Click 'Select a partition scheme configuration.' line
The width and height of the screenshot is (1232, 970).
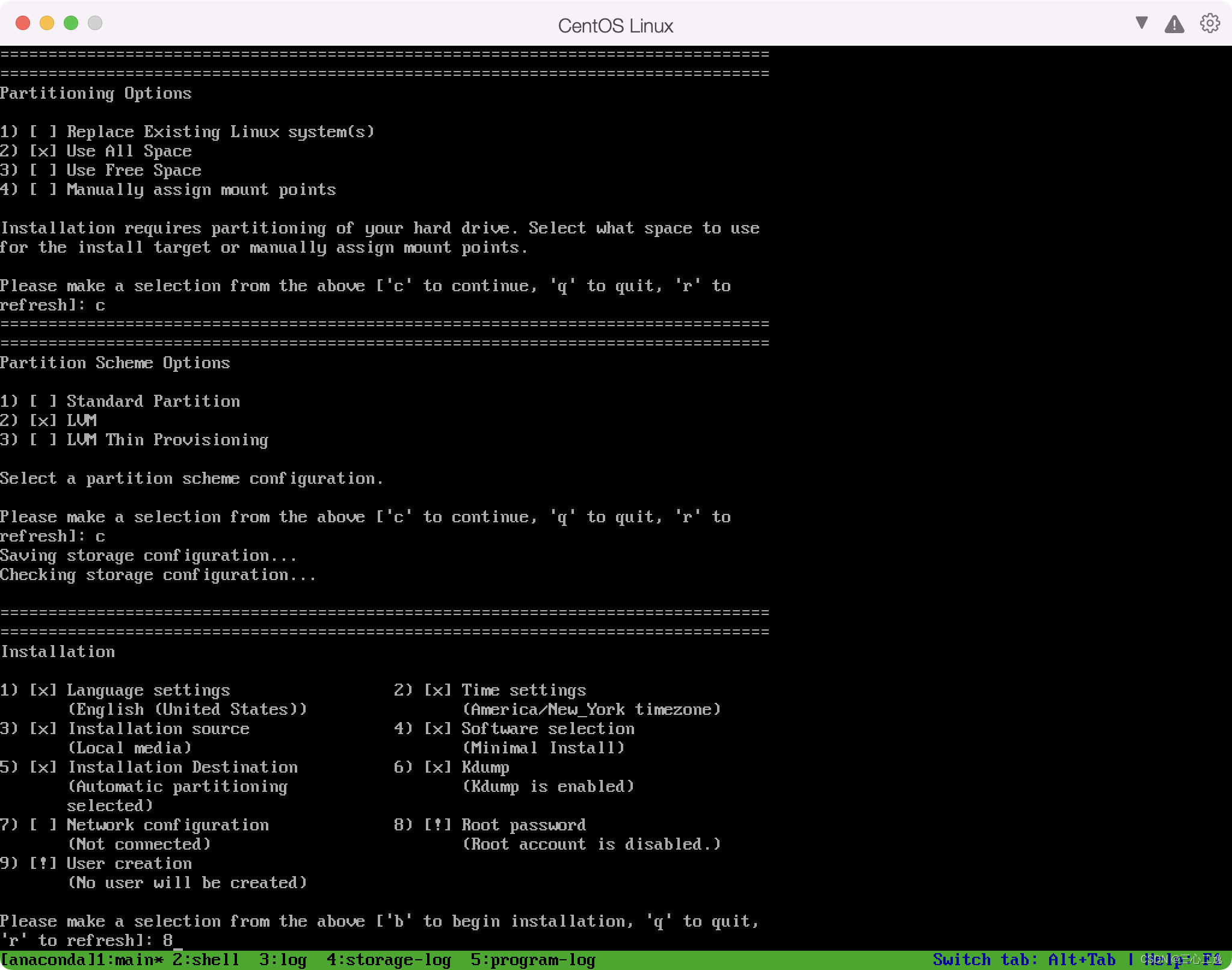pos(192,478)
